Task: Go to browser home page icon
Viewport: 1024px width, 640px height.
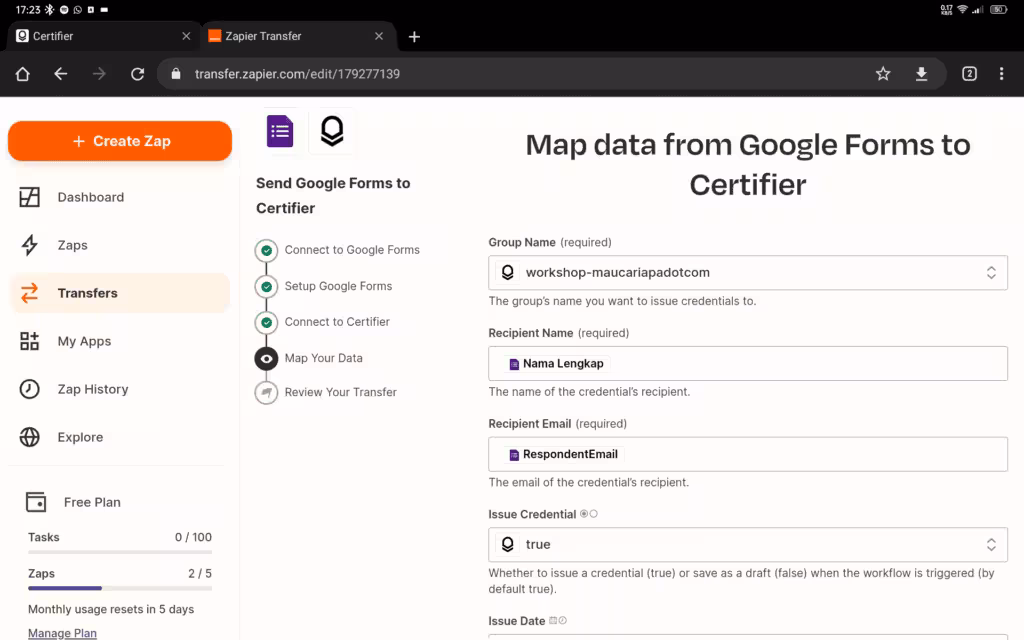Action: point(23,74)
